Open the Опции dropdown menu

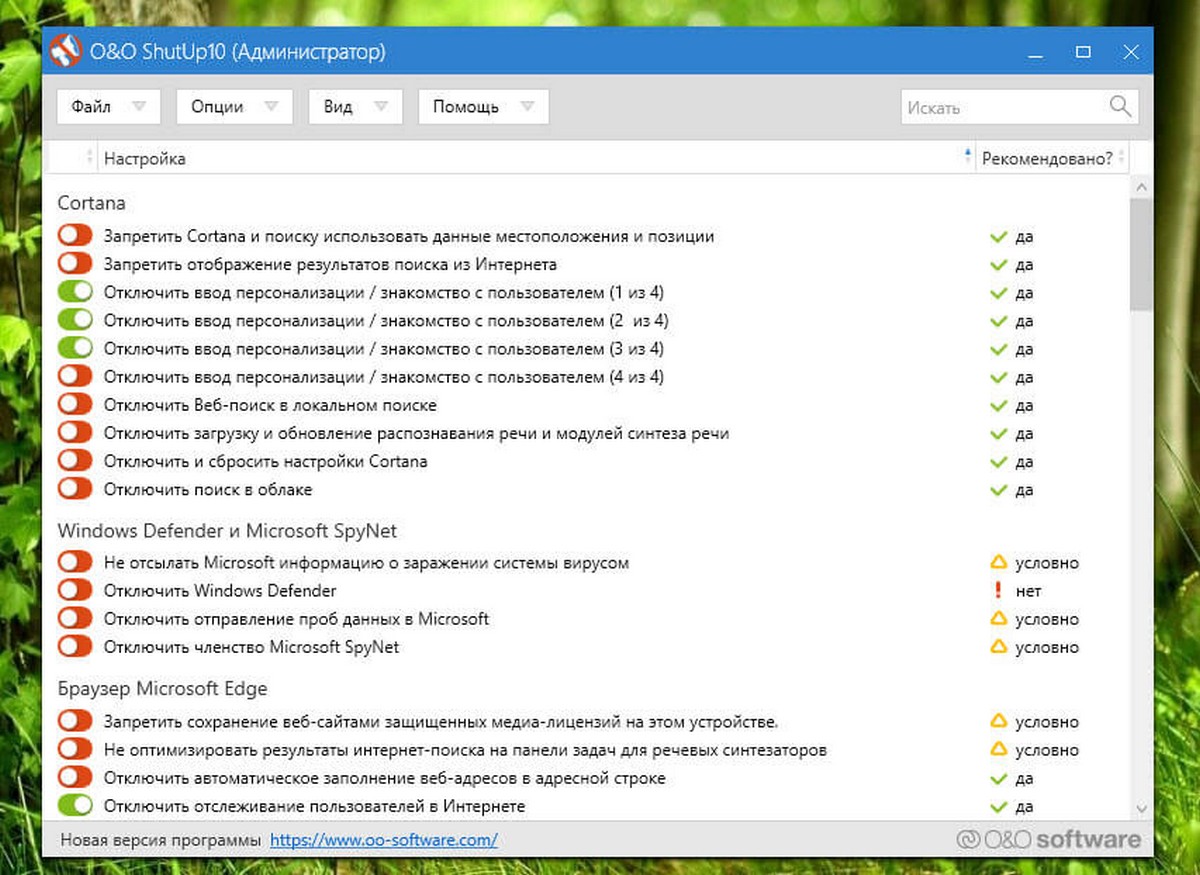[234, 107]
